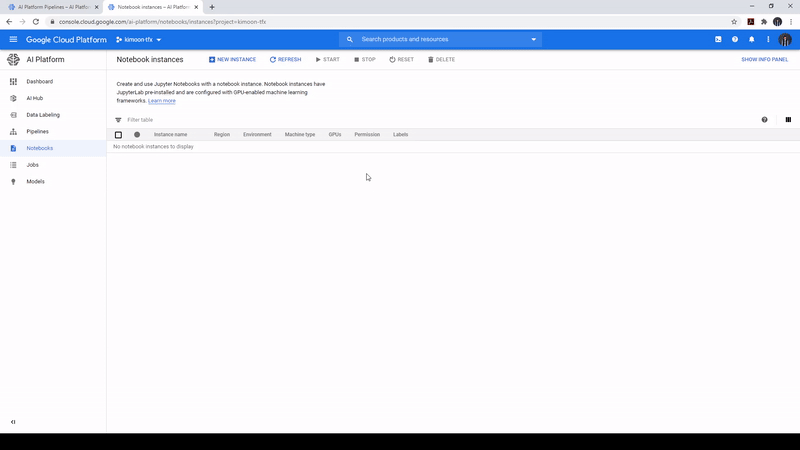Click the red PDF extension icon
800x450 pixels.
(x=751, y=22)
